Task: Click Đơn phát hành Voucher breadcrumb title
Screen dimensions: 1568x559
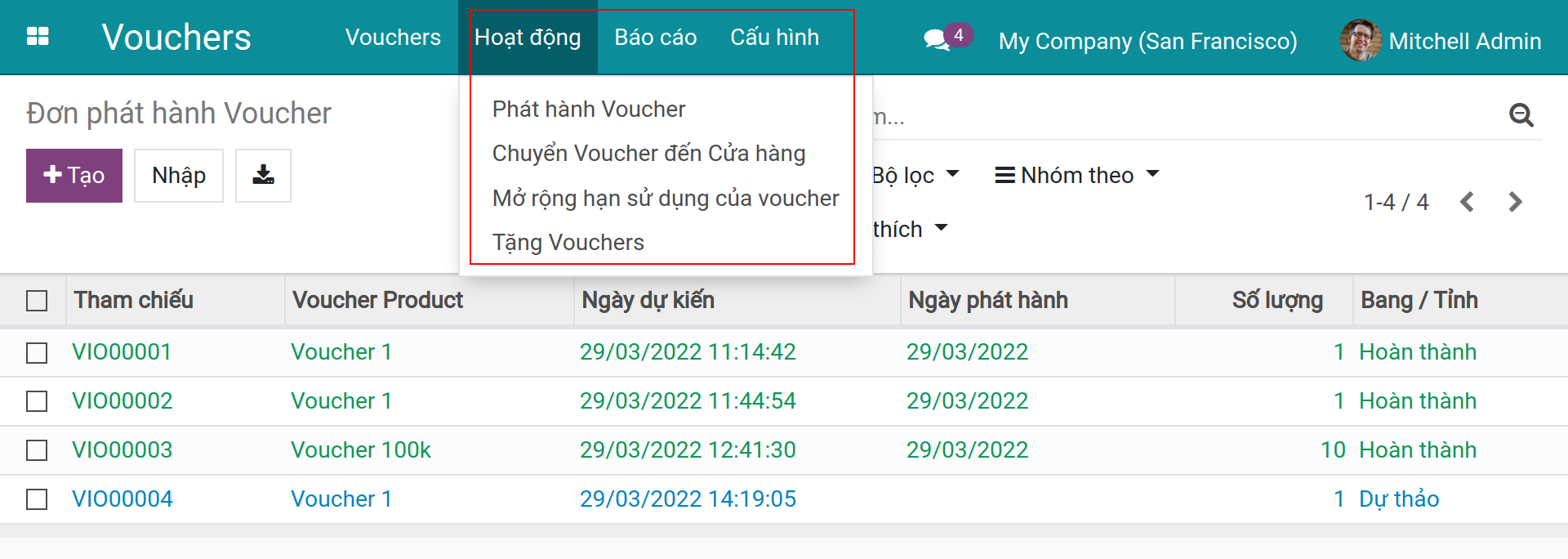Action: pos(179,114)
